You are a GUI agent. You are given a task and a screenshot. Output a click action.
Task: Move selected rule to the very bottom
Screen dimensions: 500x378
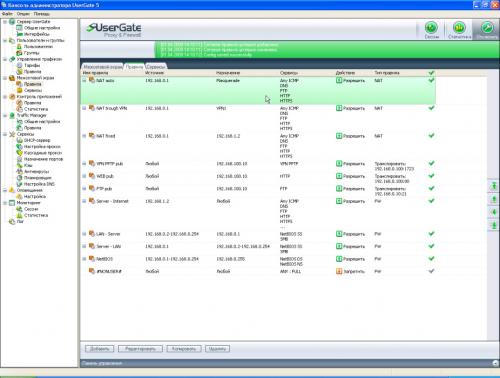point(494,225)
